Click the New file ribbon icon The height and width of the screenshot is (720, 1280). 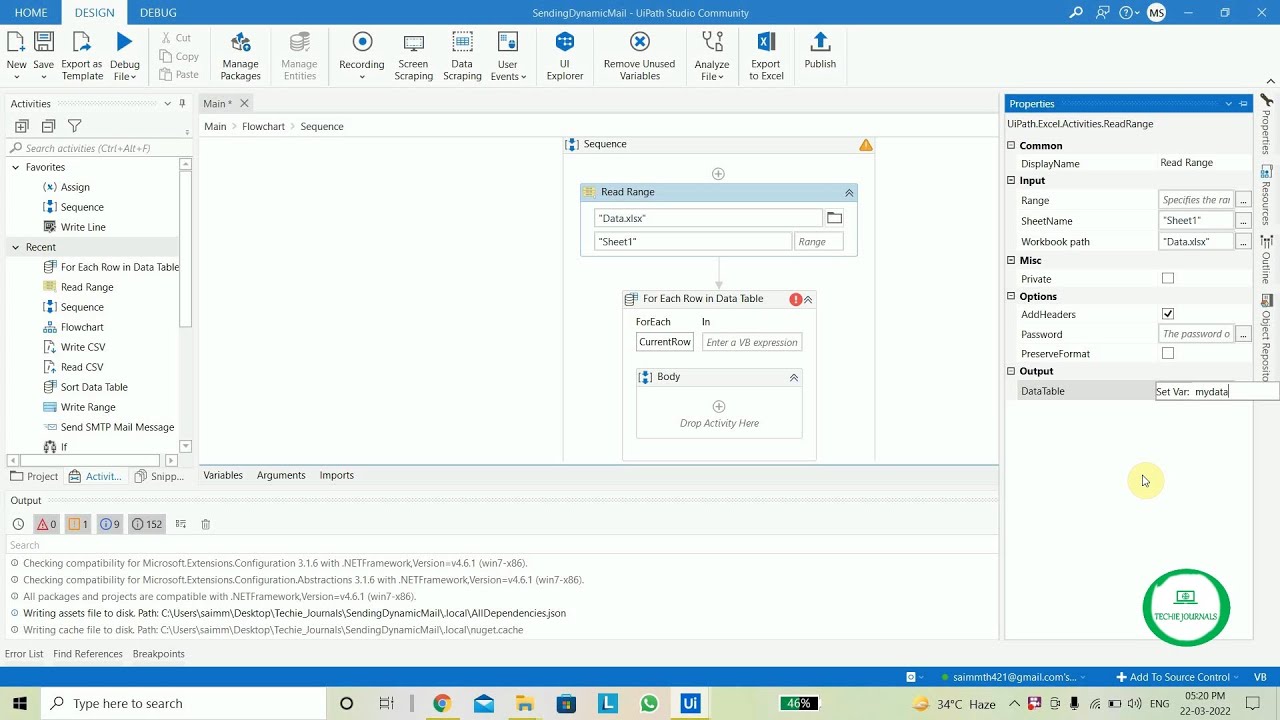[x=16, y=42]
